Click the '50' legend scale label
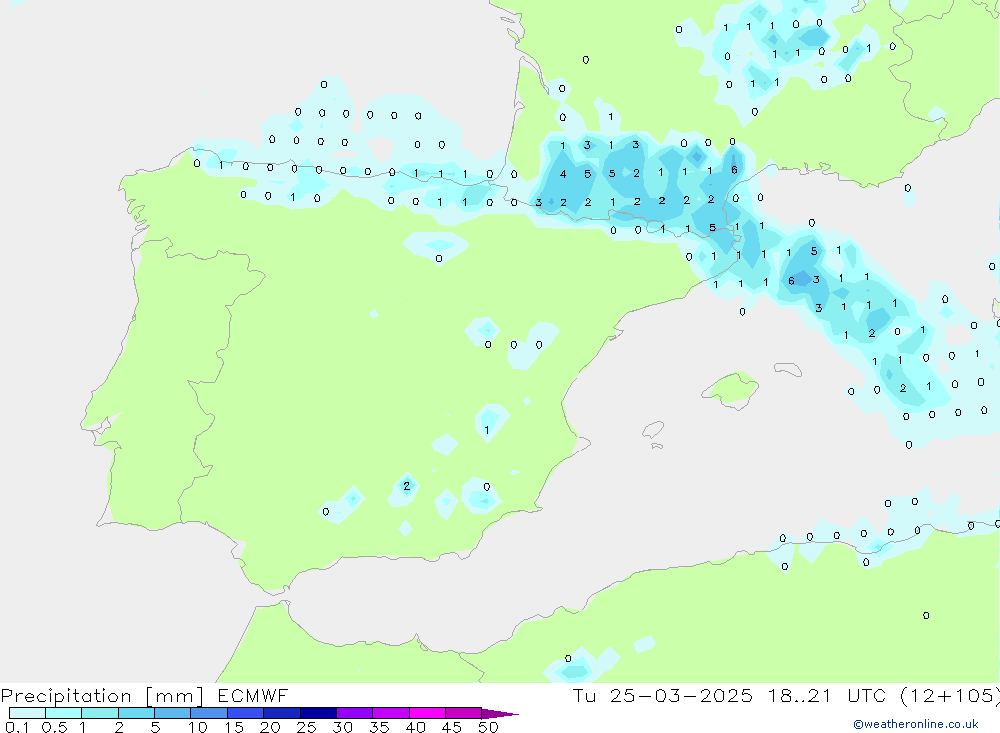Screen dimensions: 1000x733 click(488, 727)
